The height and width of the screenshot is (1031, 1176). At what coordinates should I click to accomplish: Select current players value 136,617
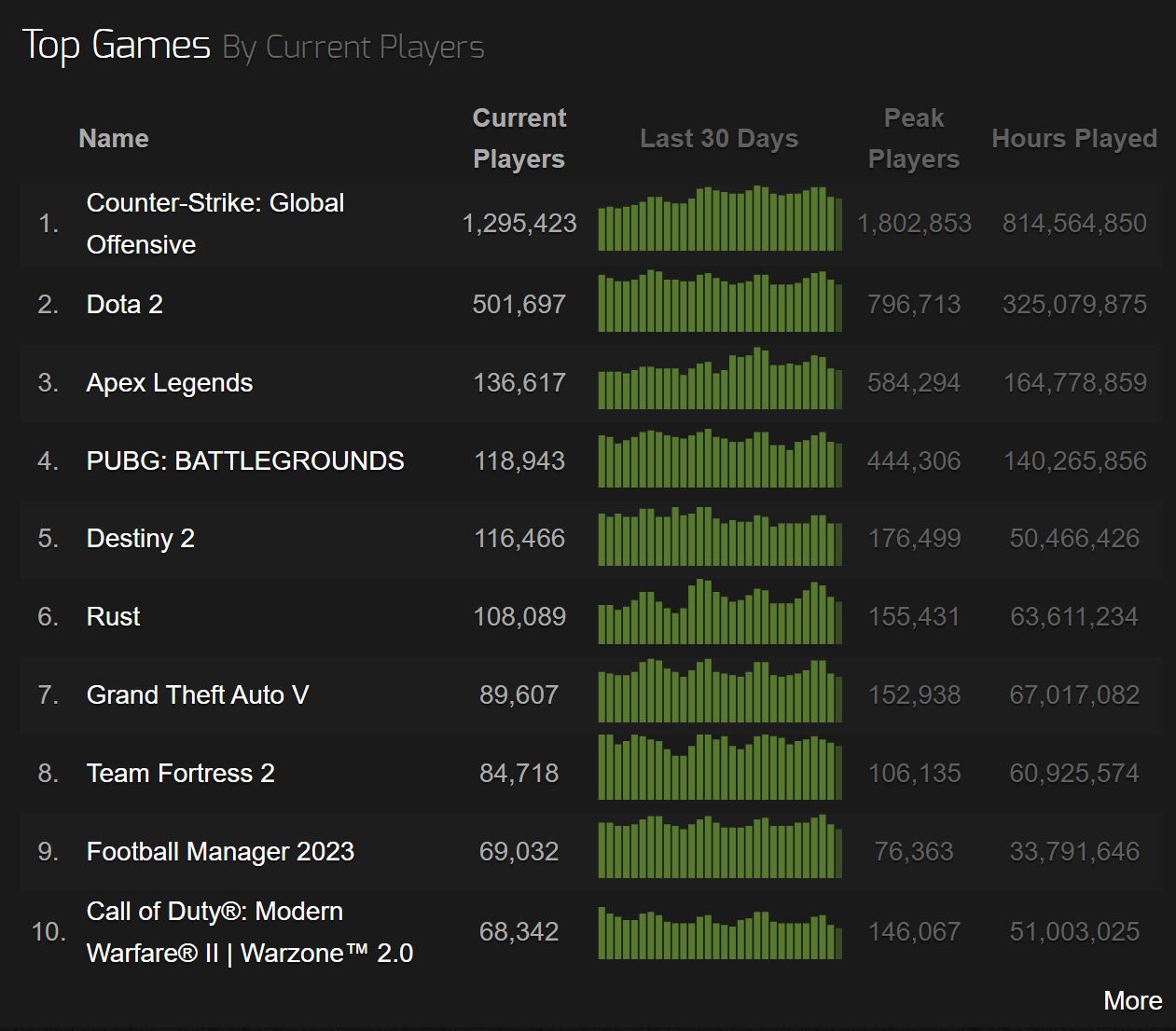tap(519, 382)
